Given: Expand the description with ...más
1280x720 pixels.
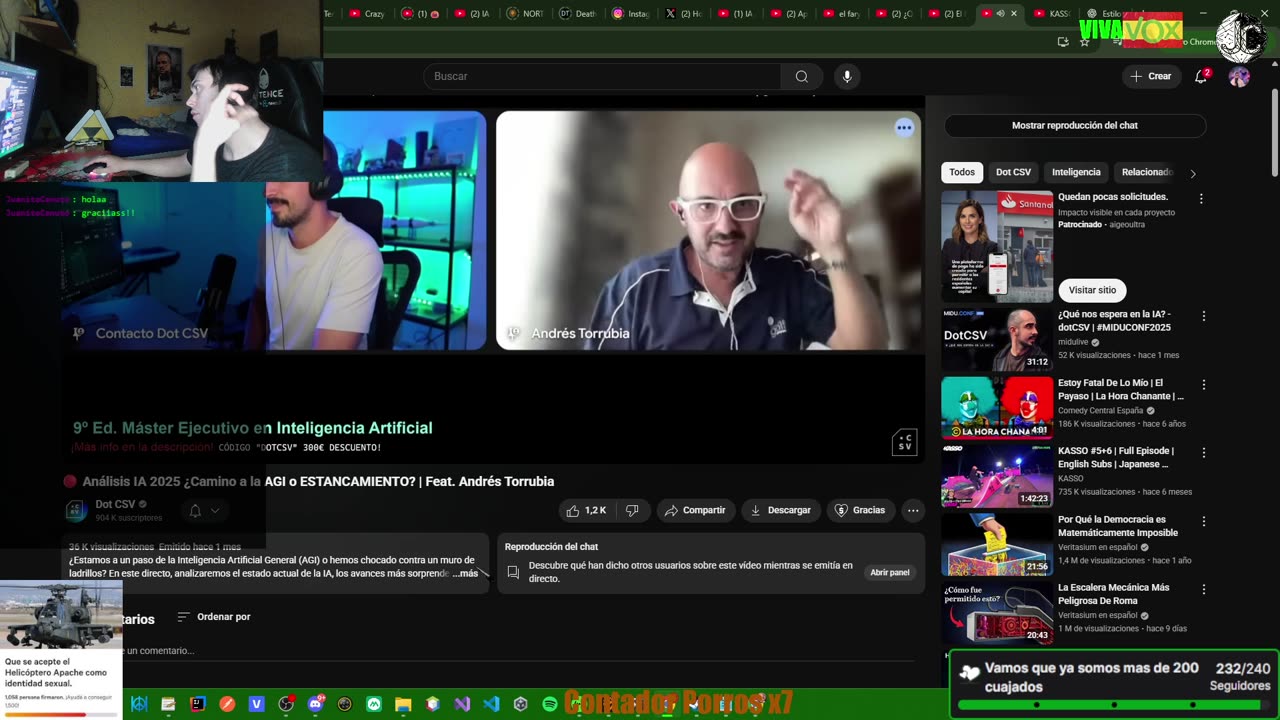Looking at the screenshot, I should click(465, 573).
